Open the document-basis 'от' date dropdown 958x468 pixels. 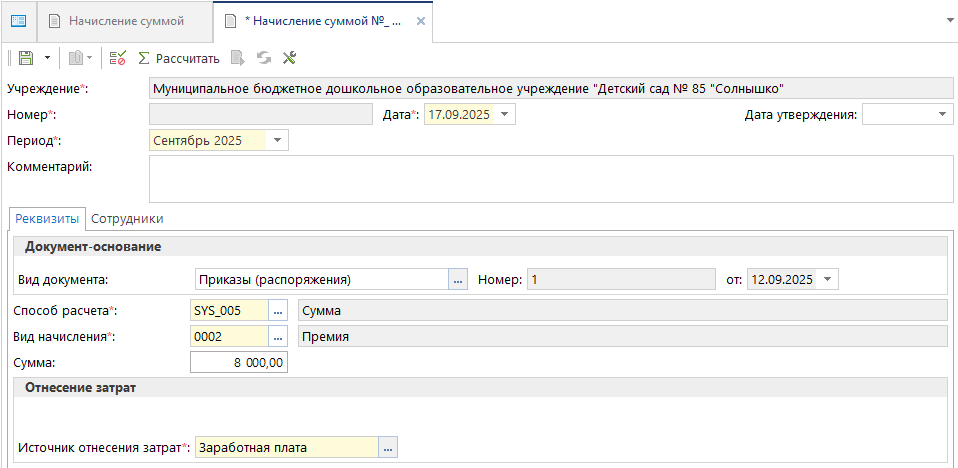point(828,279)
